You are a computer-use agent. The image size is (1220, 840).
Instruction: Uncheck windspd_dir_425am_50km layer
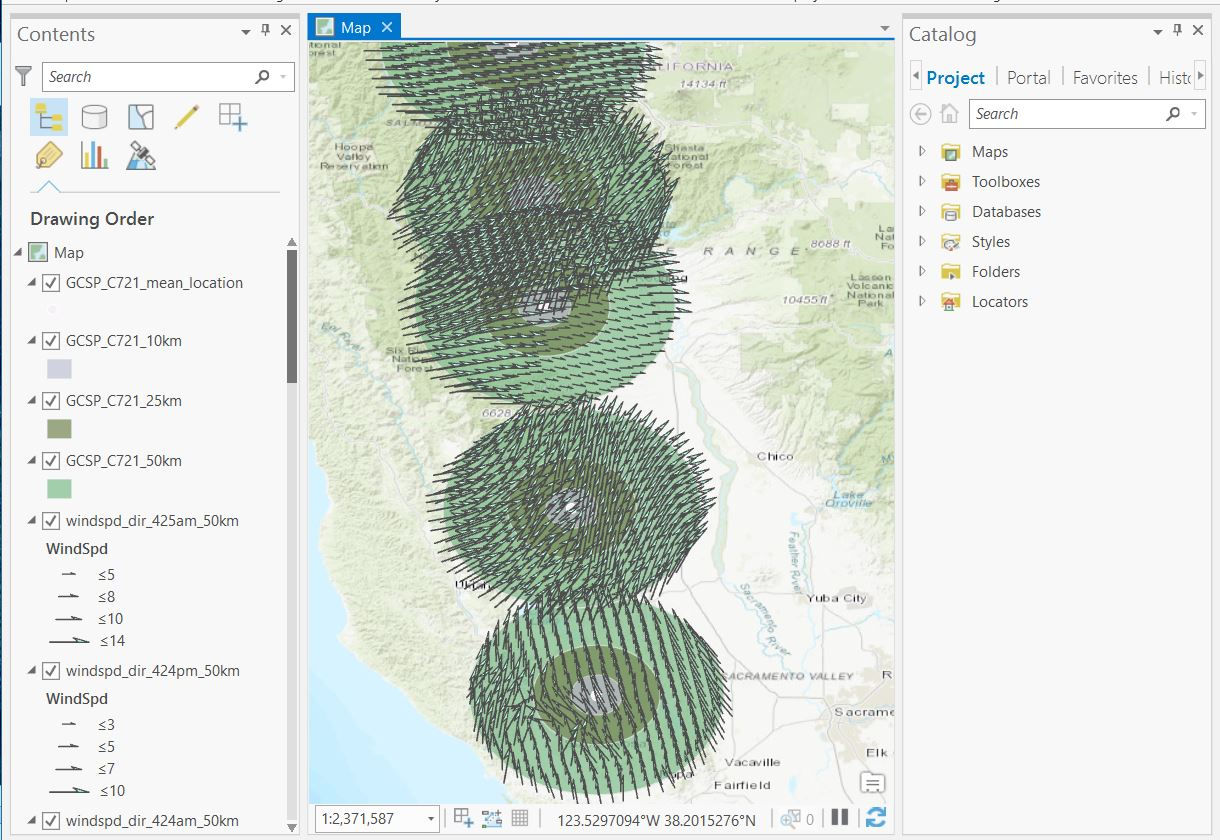click(51, 521)
